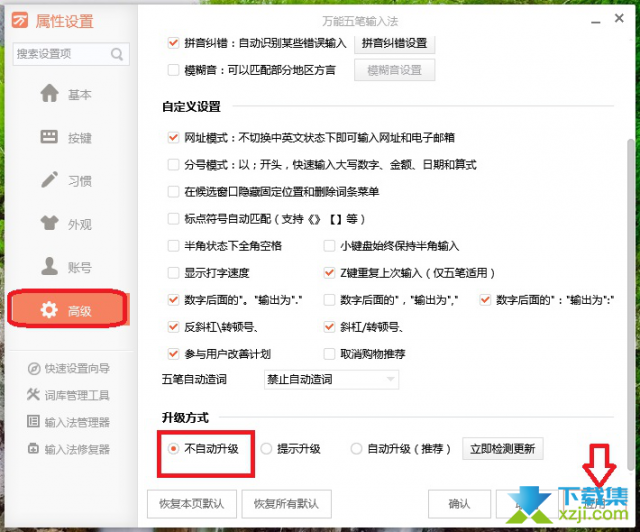Click the 确认 button

pos(459,504)
